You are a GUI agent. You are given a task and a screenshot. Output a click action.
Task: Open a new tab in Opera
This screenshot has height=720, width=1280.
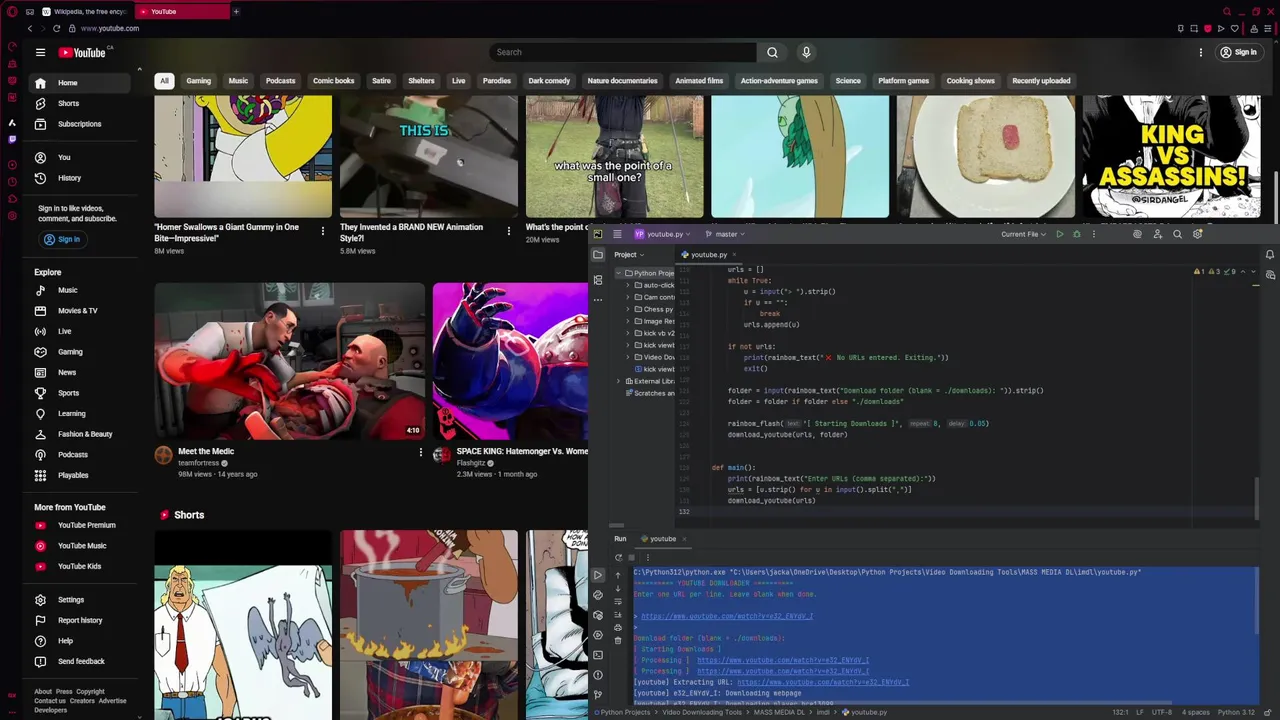(x=236, y=11)
